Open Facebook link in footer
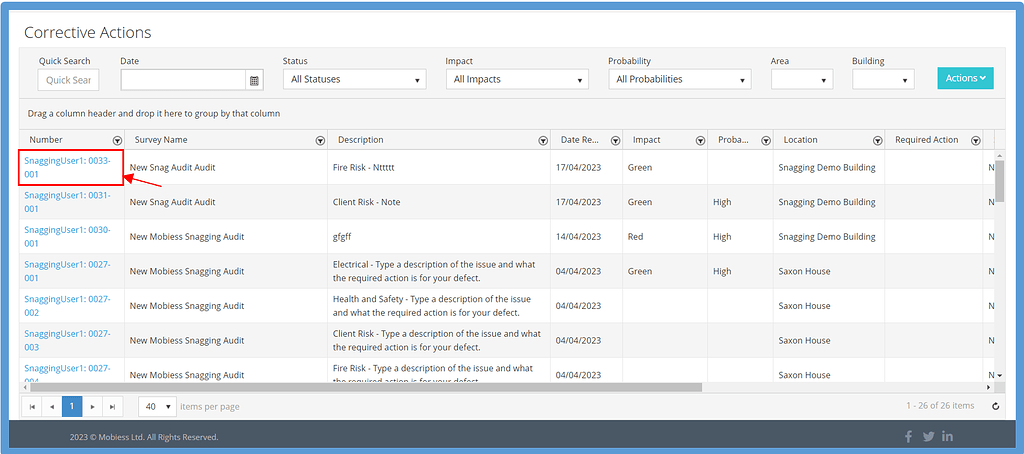1024x454 pixels. (x=908, y=436)
